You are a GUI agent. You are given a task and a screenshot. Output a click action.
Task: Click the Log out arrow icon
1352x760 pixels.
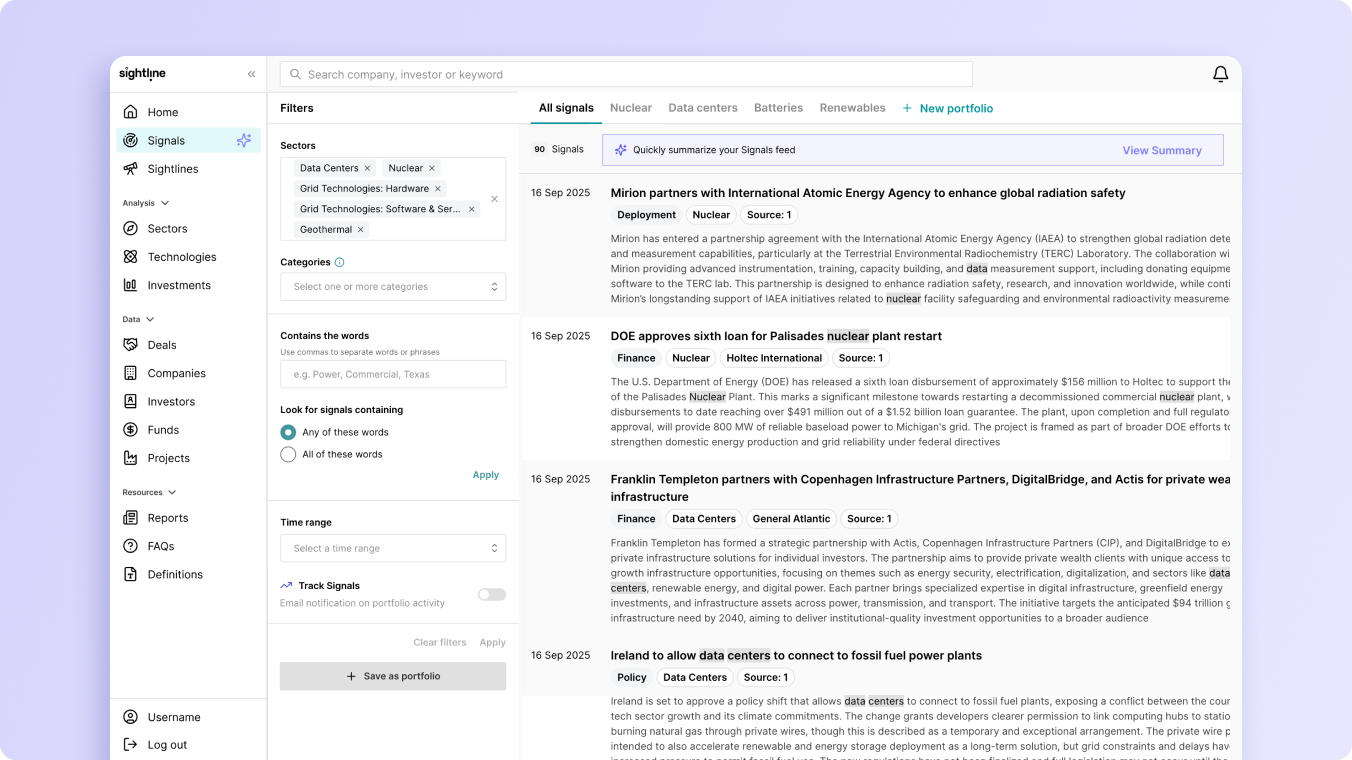(130, 745)
